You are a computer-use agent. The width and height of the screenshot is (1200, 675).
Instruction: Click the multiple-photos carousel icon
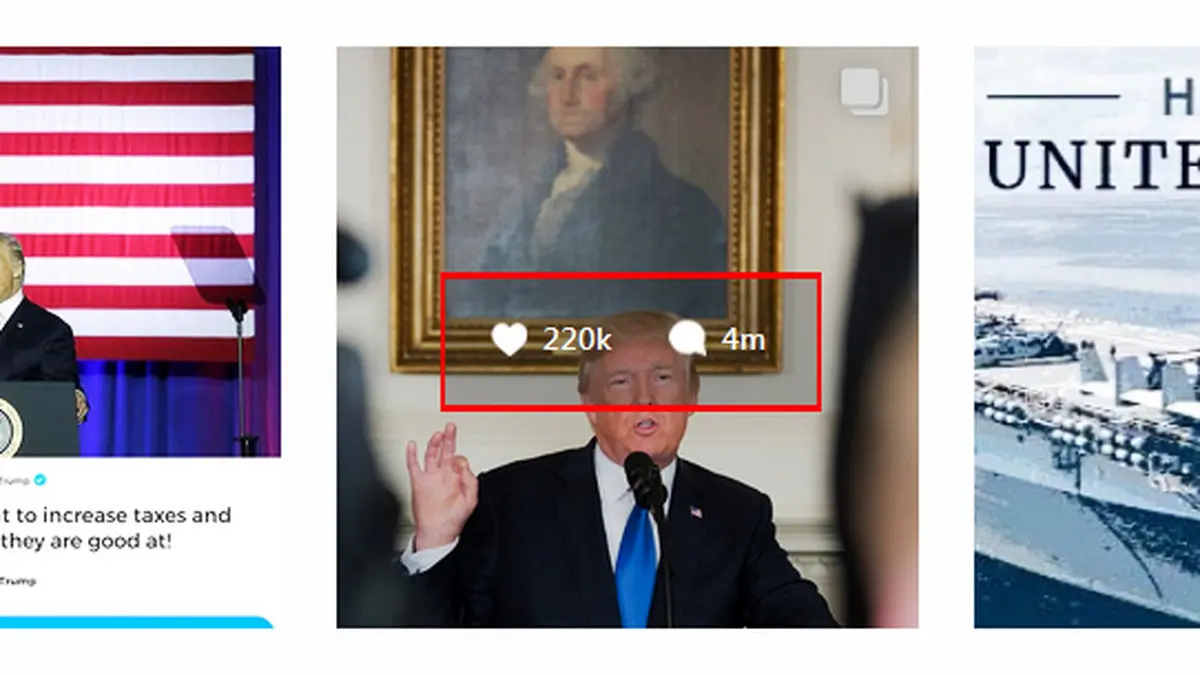[864, 91]
